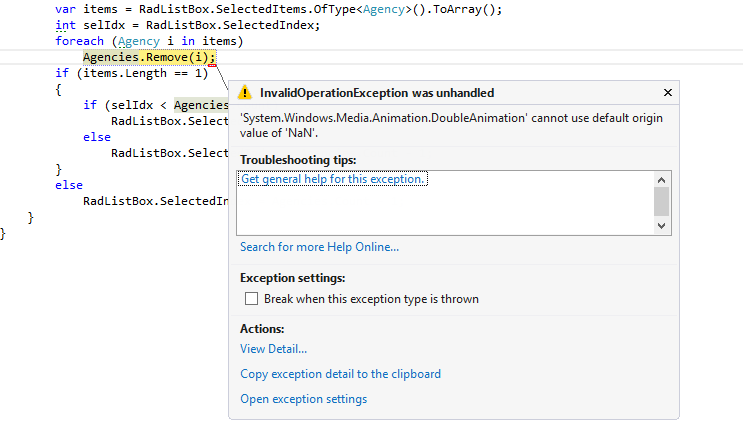Click the Troubleshooting tips scrollbar thumb
743x433 pixels.
tap(661, 201)
